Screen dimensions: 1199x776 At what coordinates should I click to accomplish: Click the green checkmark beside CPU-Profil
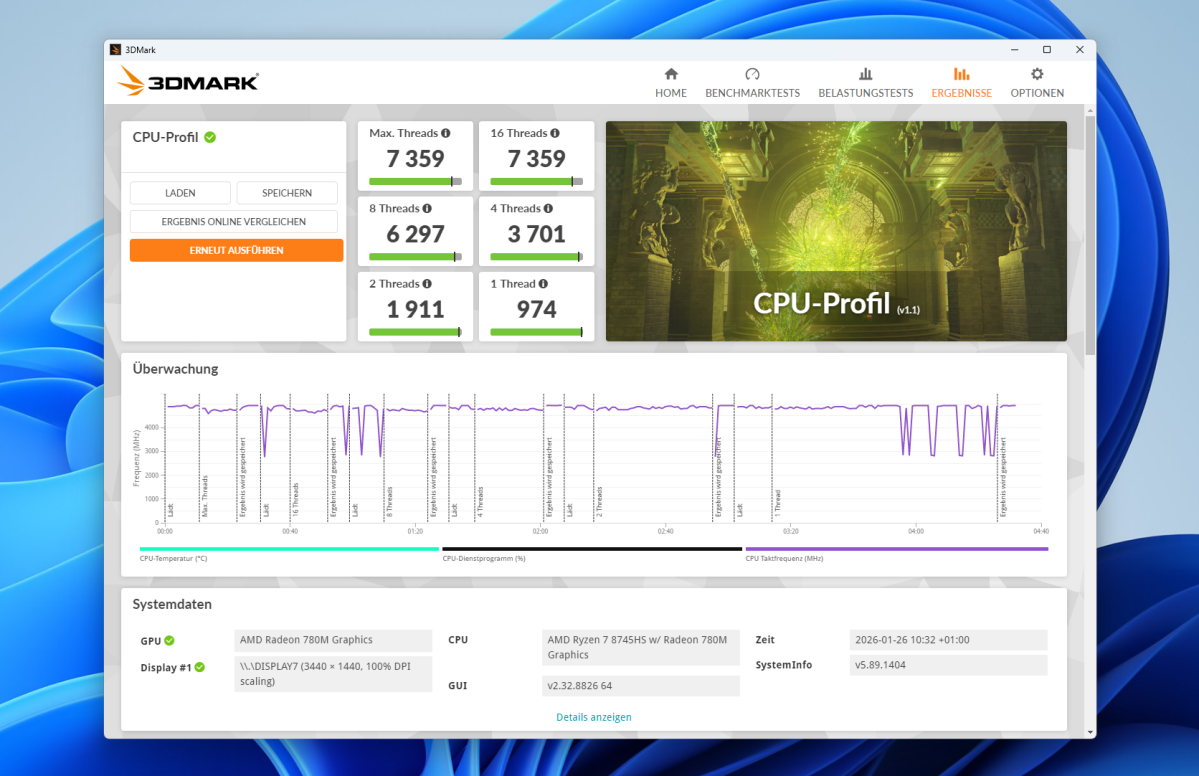point(208,137)
